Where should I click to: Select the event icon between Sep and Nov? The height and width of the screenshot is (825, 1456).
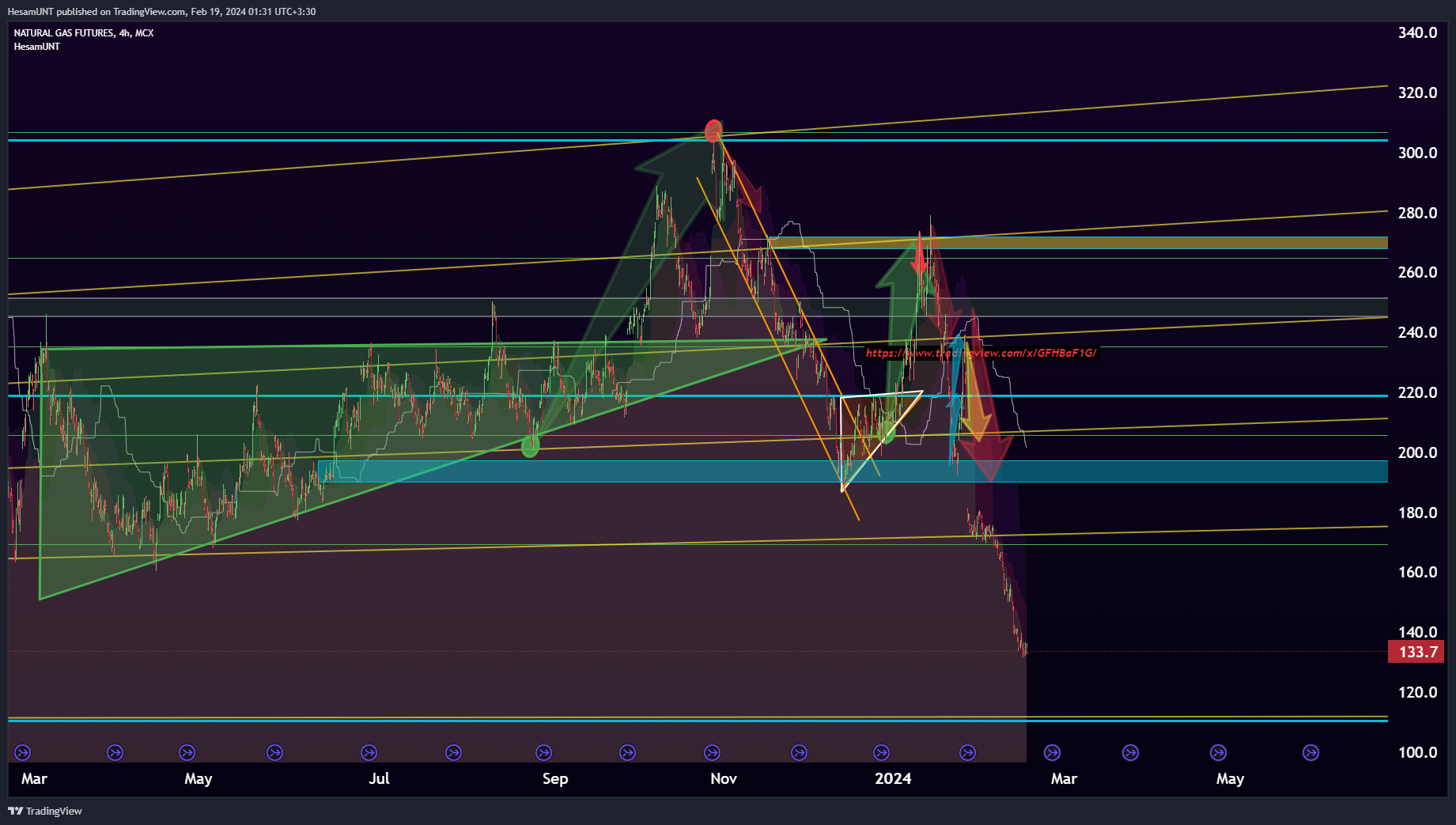click(627, 752)
